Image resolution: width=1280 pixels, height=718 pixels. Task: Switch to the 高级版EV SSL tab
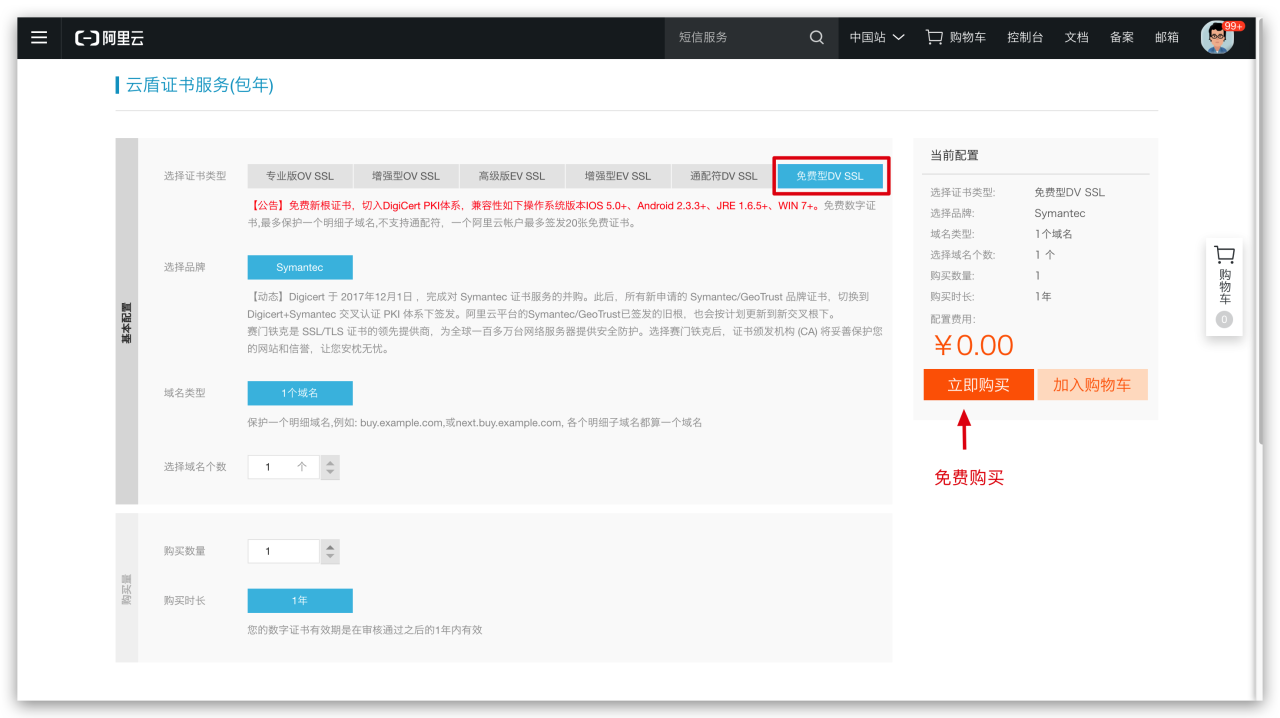click(511, 175)
